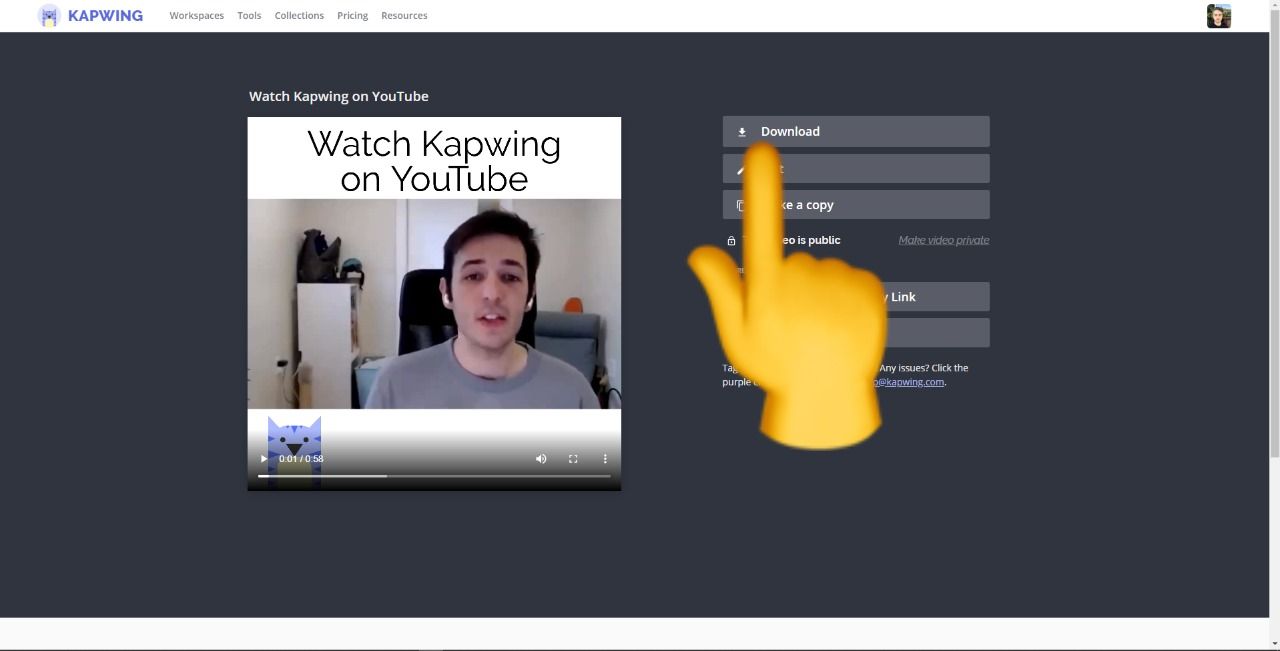This screenshot has height=651, width=1280.
Task: Open the Tools menu
Action: click(249, 16)
